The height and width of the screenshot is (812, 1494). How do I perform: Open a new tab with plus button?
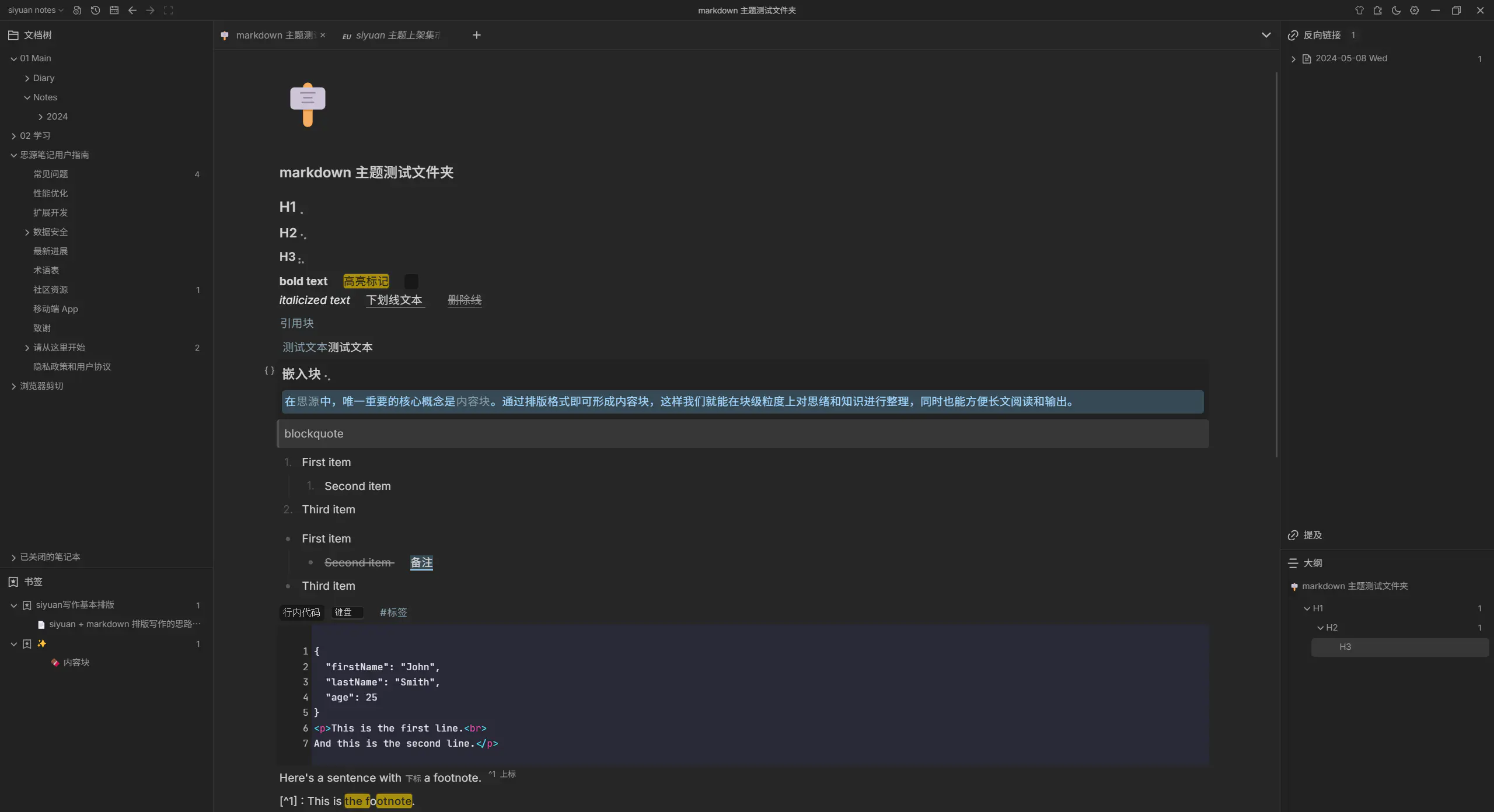(476, 36)
